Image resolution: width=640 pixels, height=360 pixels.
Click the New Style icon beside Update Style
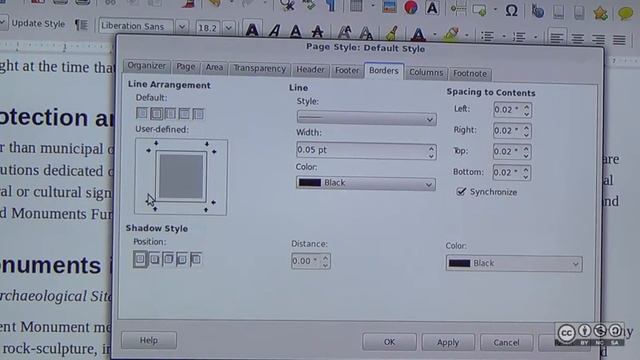click(81, 25)
